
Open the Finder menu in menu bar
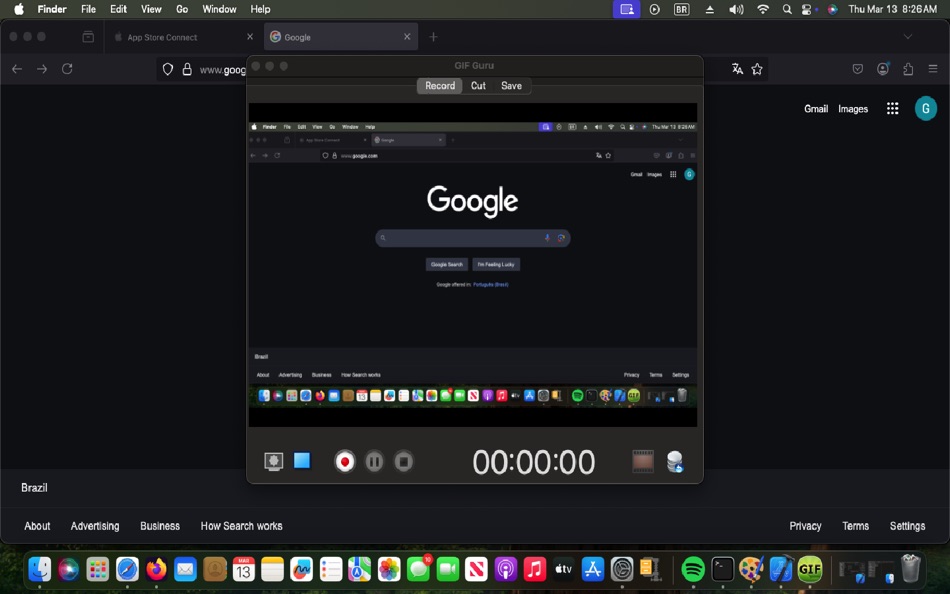click(52, 9)
